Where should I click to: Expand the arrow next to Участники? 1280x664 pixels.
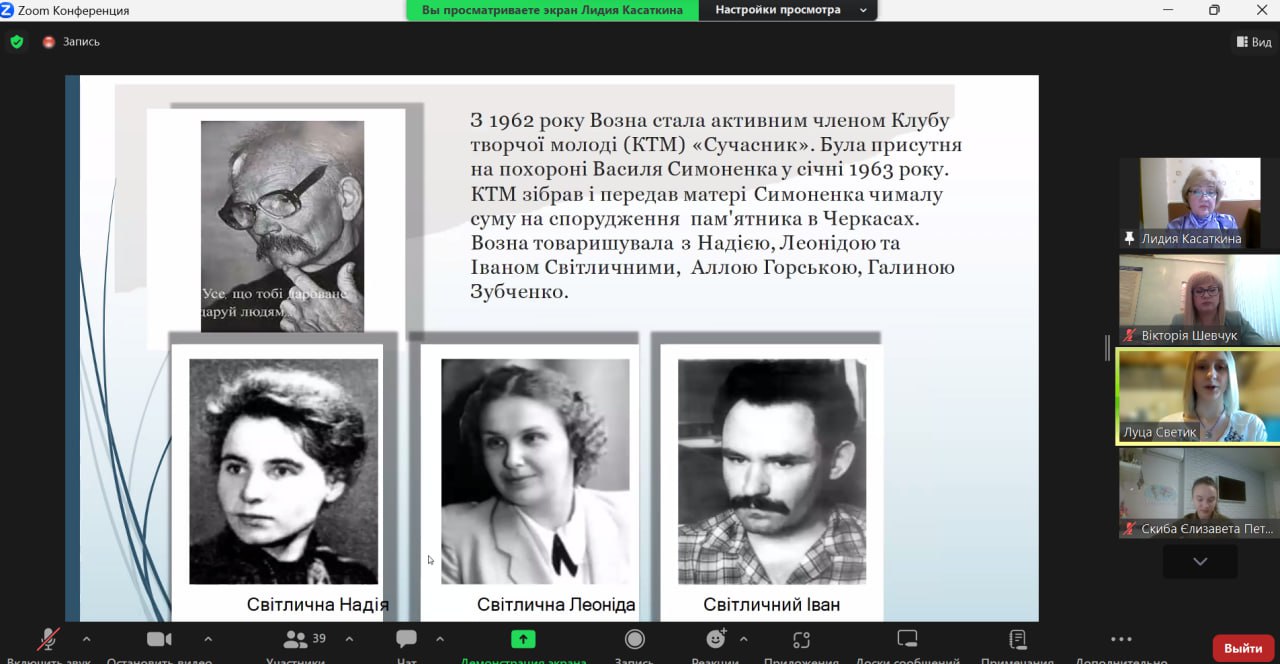pyautogui.click(x=349, y=639)
